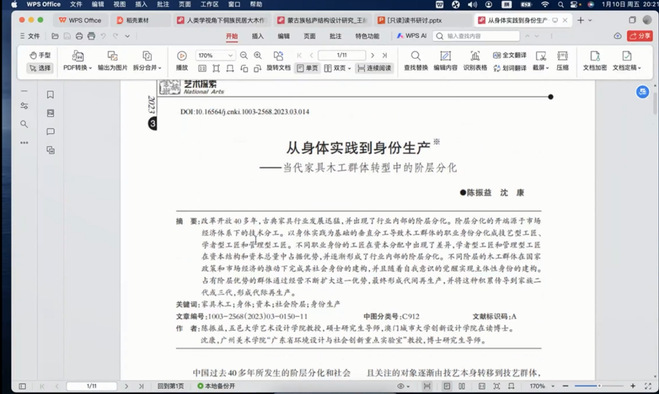
Task: Open the bookmark panel in left sidebar
Action: 50,95
